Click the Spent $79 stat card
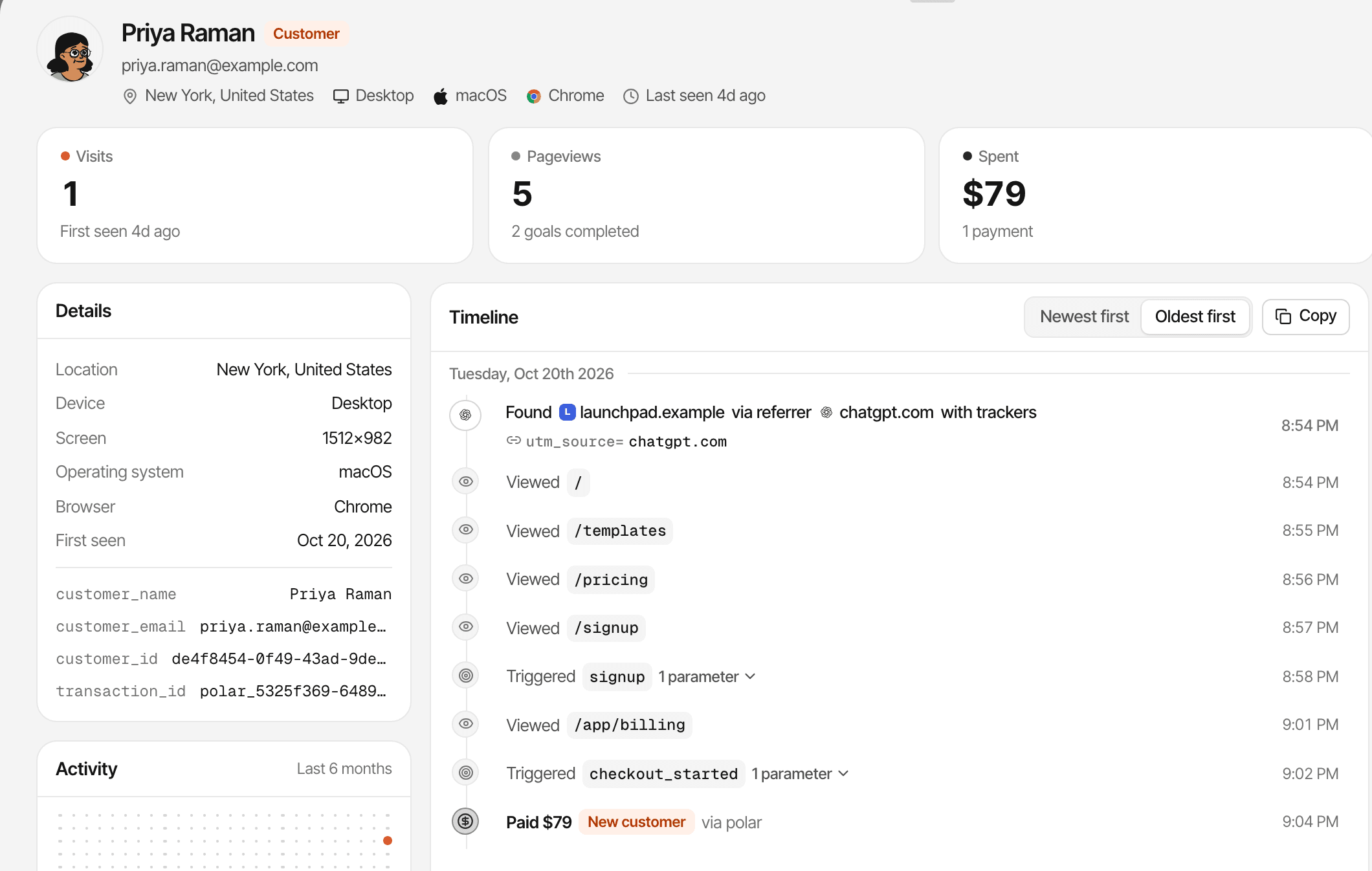This screenshot has height=871, width=1372. 1155,195
